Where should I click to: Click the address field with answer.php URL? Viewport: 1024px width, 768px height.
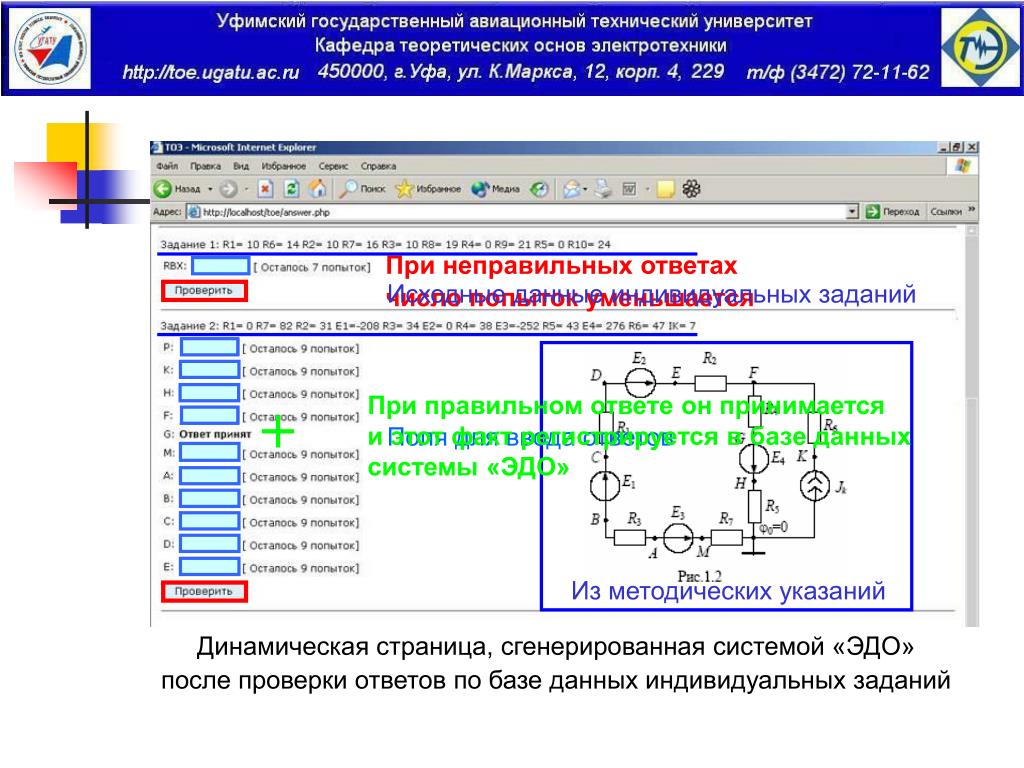(522, 212)
